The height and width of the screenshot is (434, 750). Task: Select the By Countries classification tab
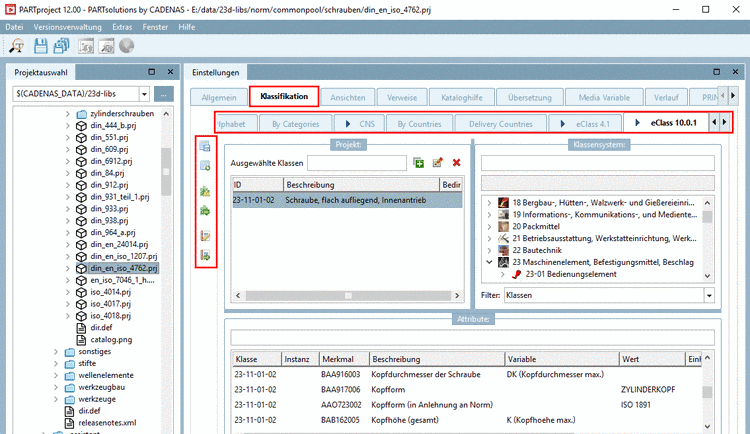[x=419, y=124]
